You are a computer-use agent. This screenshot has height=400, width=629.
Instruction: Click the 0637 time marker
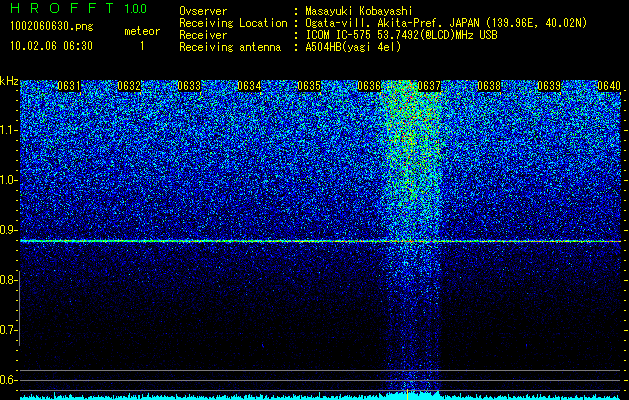[x=429, y=86]
